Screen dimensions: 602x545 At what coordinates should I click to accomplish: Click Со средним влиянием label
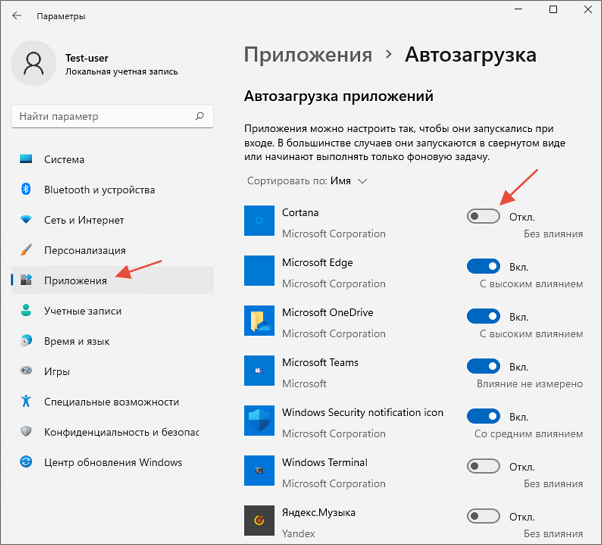pos(529,434)
